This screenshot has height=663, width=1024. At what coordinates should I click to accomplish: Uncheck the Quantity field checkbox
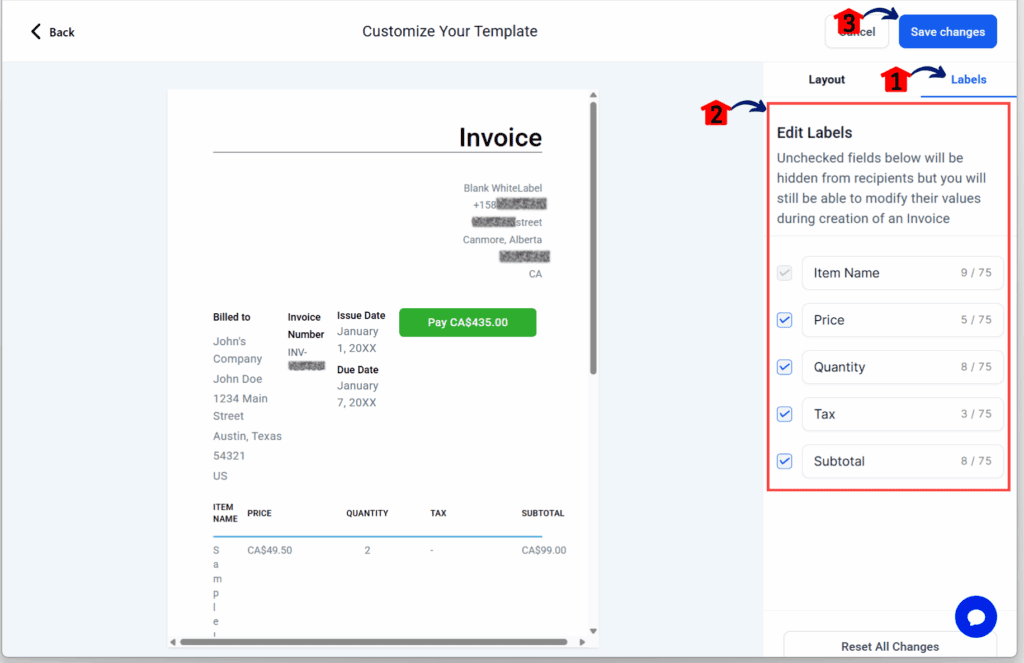pyautogui.click(x=784, y=367)
